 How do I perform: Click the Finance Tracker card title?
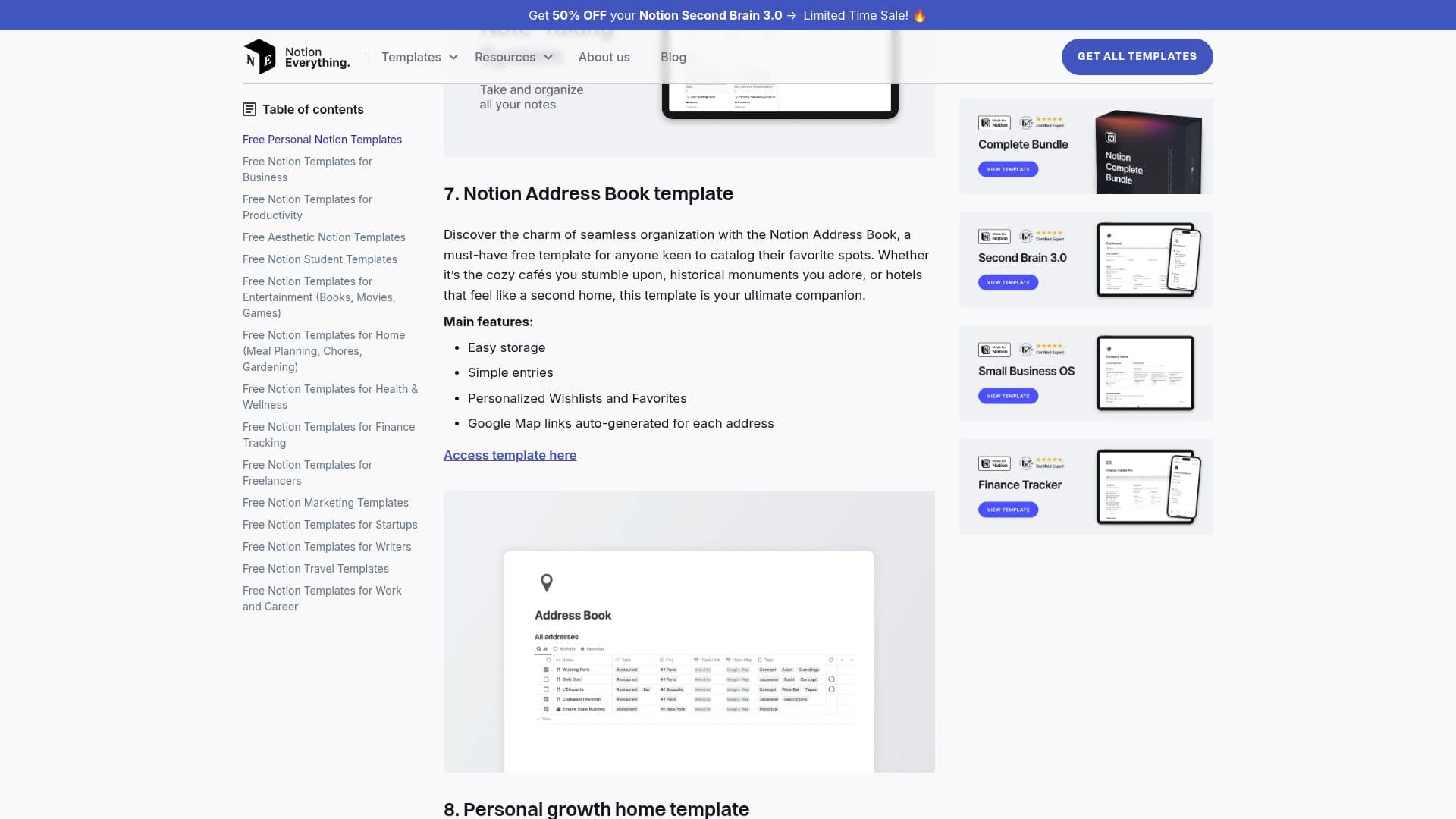click(x=1020, y=485)
